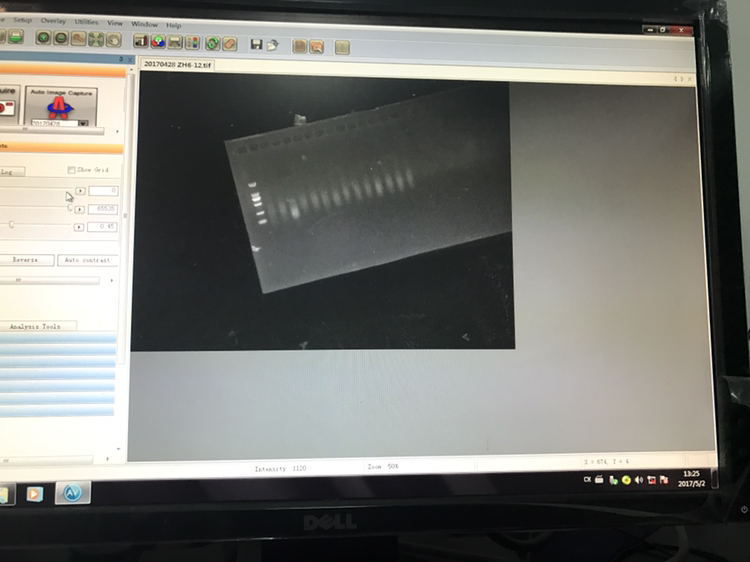
Task: Select the 20170428 ZH6-12.tif tab
Action: [x=177, y=65]
